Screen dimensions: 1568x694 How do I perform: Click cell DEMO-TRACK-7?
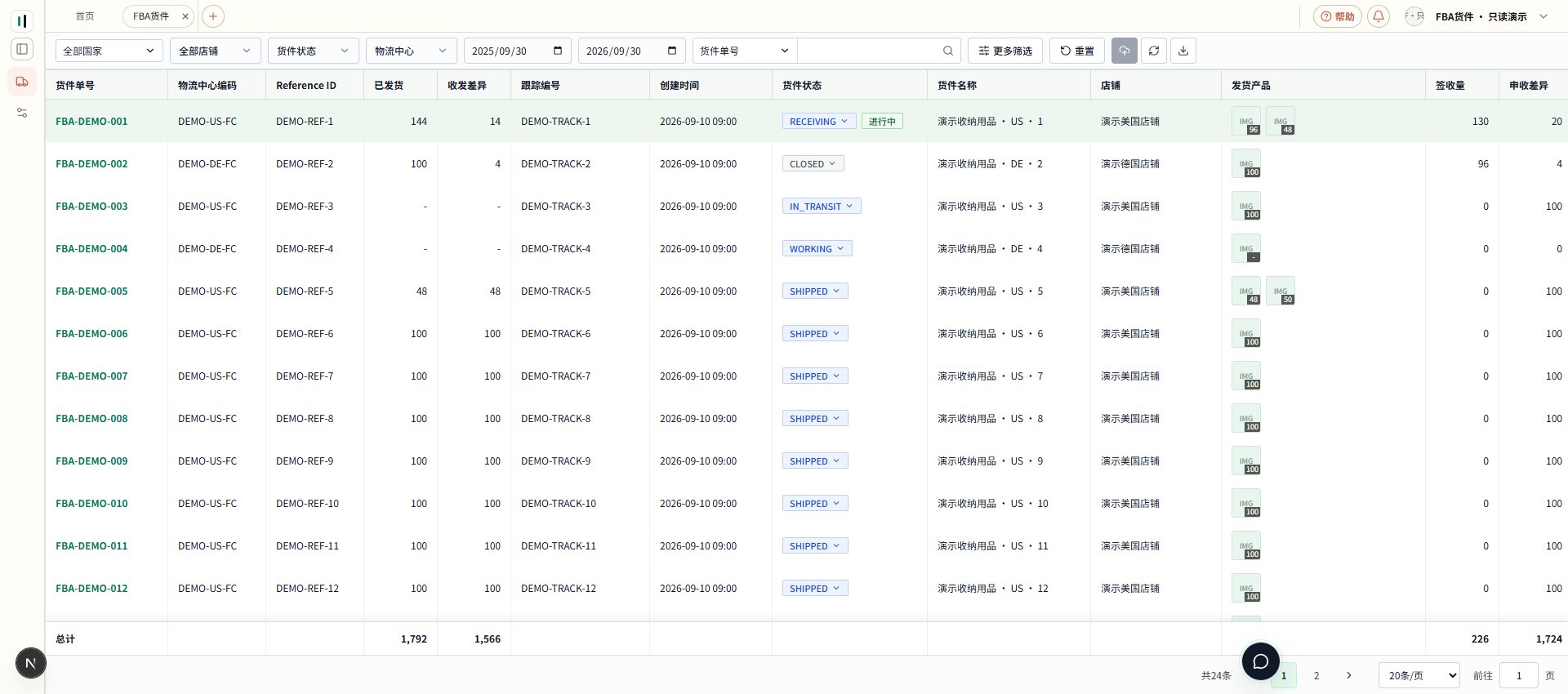point(555,376)
